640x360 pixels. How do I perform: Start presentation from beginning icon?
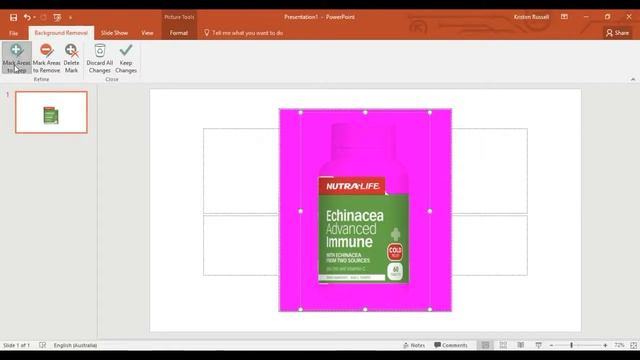click(x=57, y=17)
